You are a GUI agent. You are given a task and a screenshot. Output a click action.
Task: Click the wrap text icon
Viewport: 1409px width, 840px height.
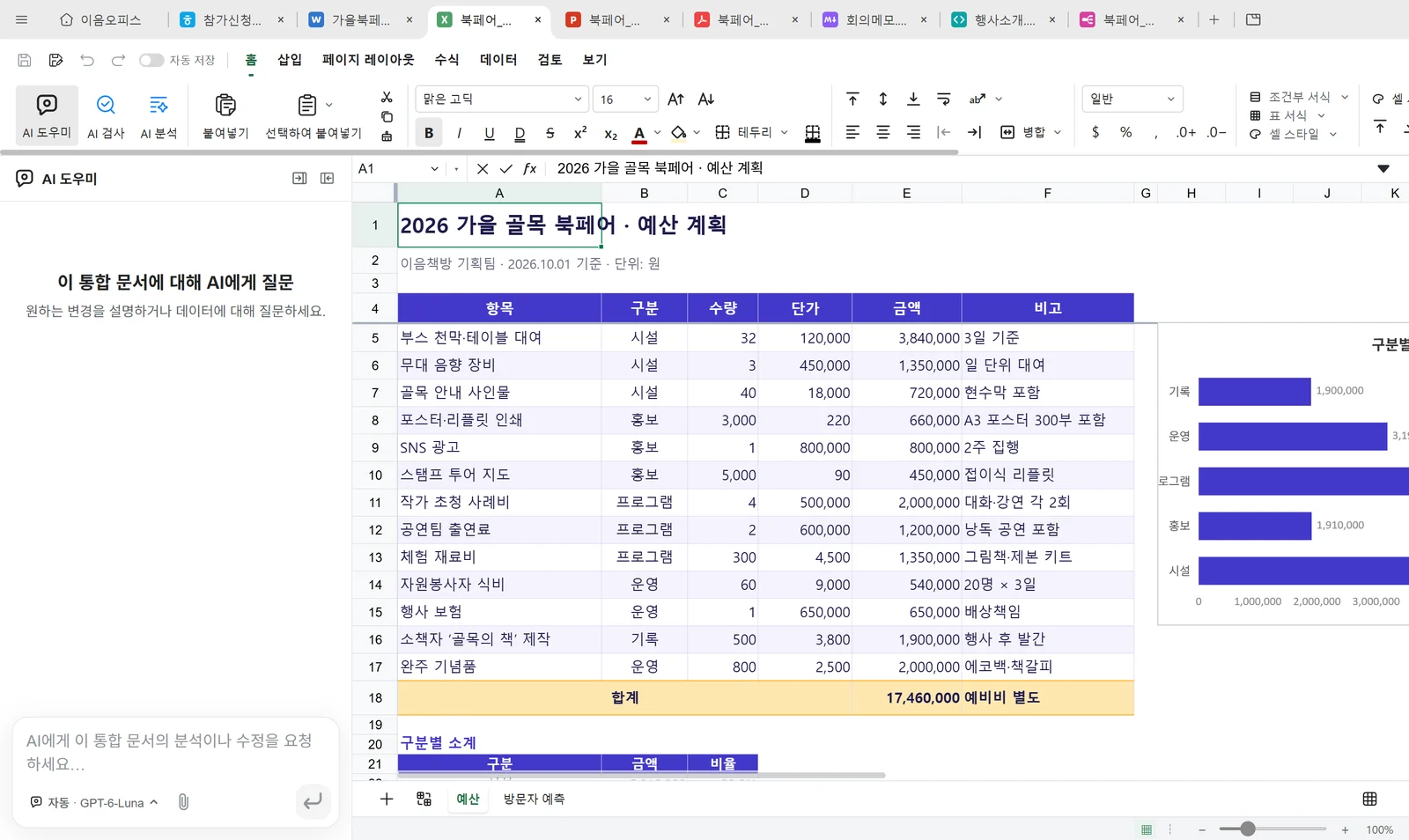[944, 99]
